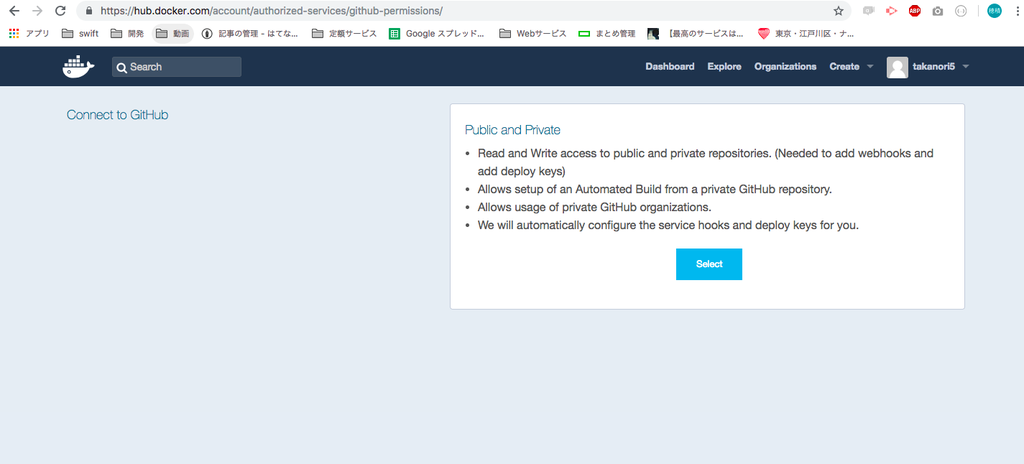1024x464 pixels.
Task: Open the まとめ管理 bookmark
Action: point(607,33)
